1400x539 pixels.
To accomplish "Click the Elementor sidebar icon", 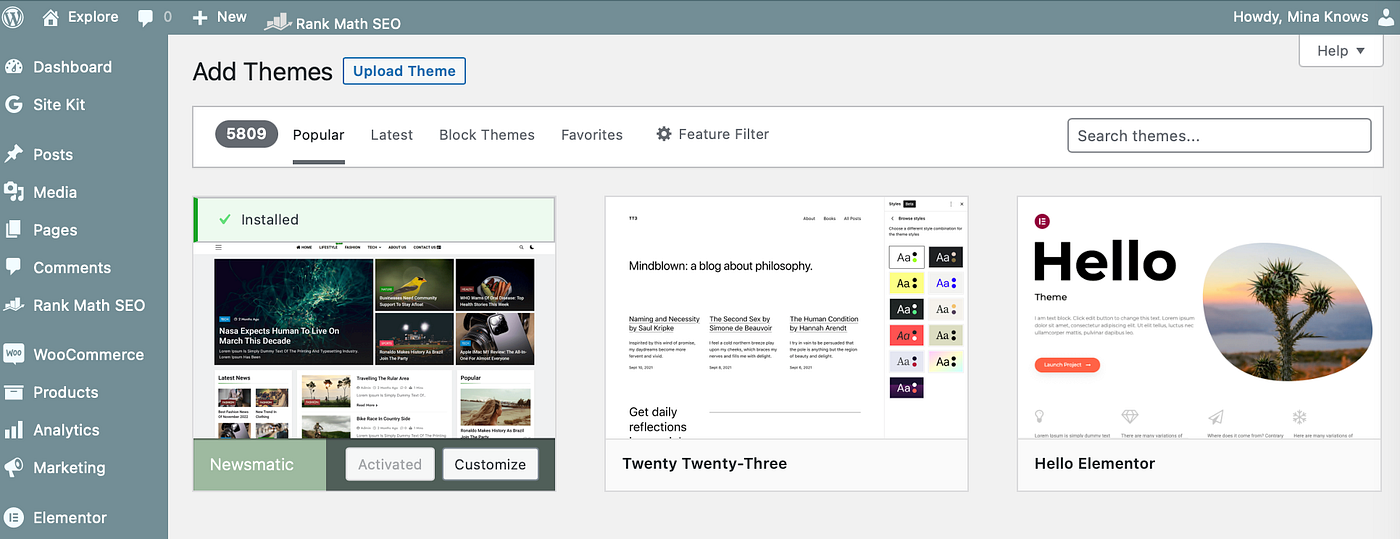I will click(14, 517).
